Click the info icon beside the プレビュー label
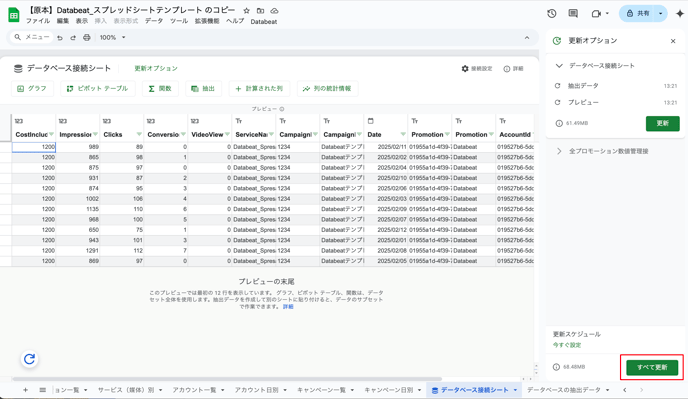This screenshot has width=688, height=399. click(x=282, y=109)
